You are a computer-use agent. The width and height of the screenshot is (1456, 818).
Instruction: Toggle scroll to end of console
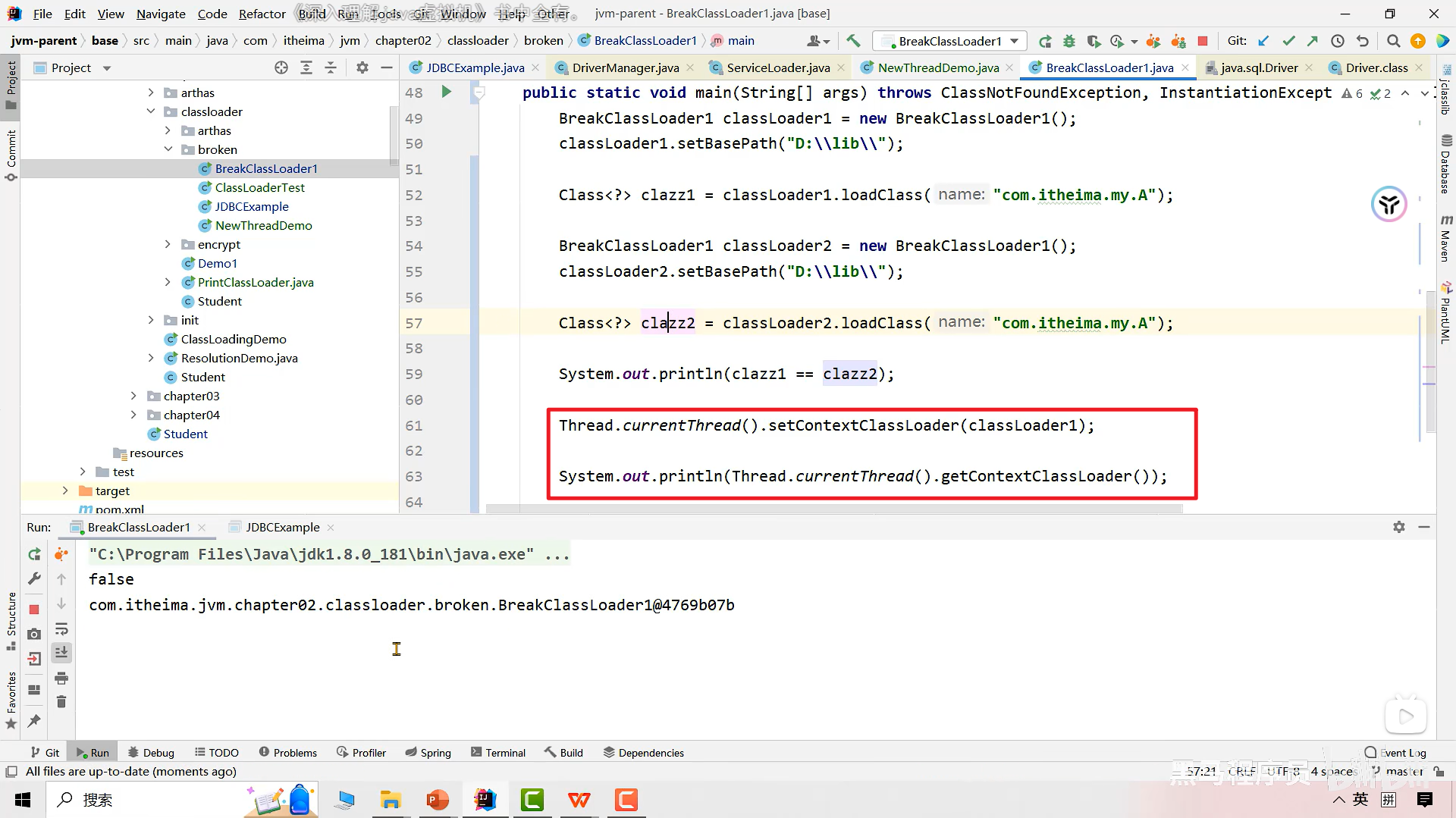pos(61,652)
